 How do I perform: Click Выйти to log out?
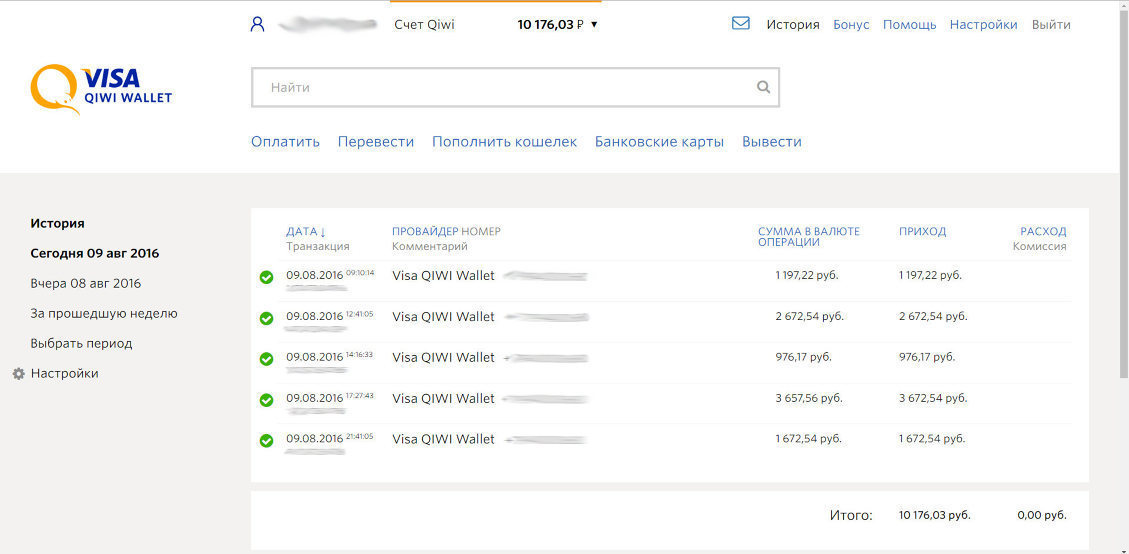point(1051,24)
